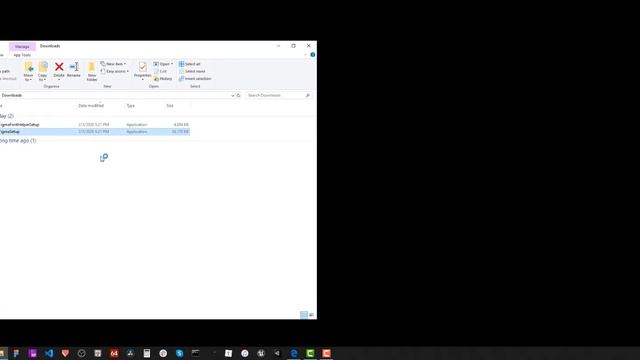This screenshot has width=640, height=360.
Task: Sort by the Type column header
Action: coord(131,106)
